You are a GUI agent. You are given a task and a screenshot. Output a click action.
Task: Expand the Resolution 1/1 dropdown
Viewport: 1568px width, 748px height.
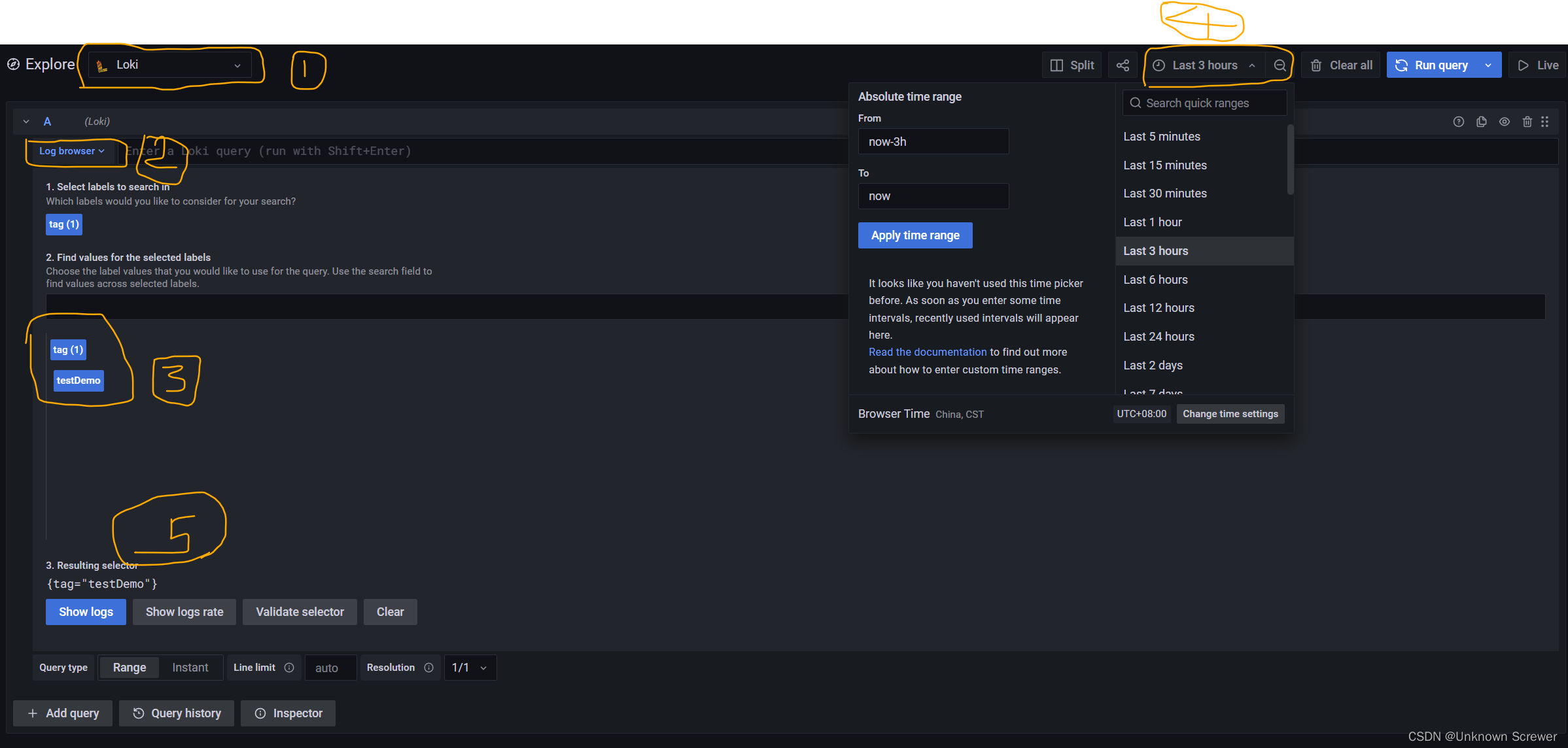(470, 668)
